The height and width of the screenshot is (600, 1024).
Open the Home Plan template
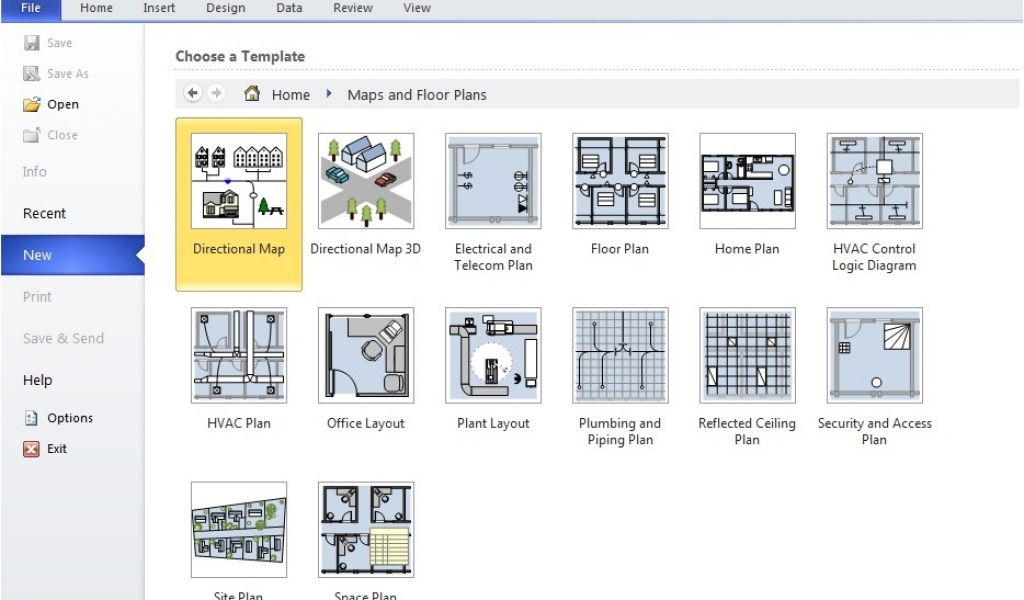pyautogui.click(x=747, y=181)
